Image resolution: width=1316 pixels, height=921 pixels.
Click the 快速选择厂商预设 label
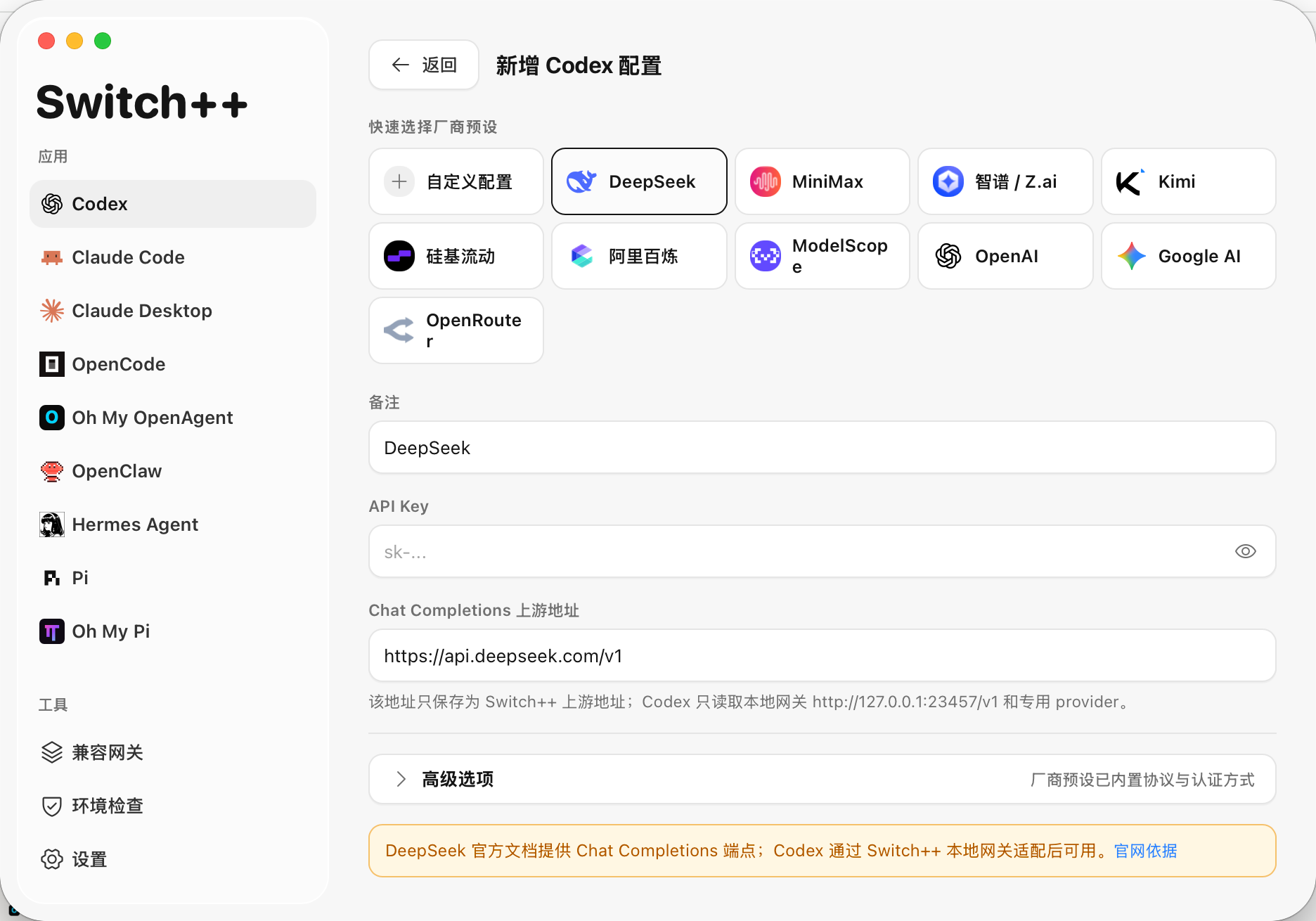(x=433, y=127)
